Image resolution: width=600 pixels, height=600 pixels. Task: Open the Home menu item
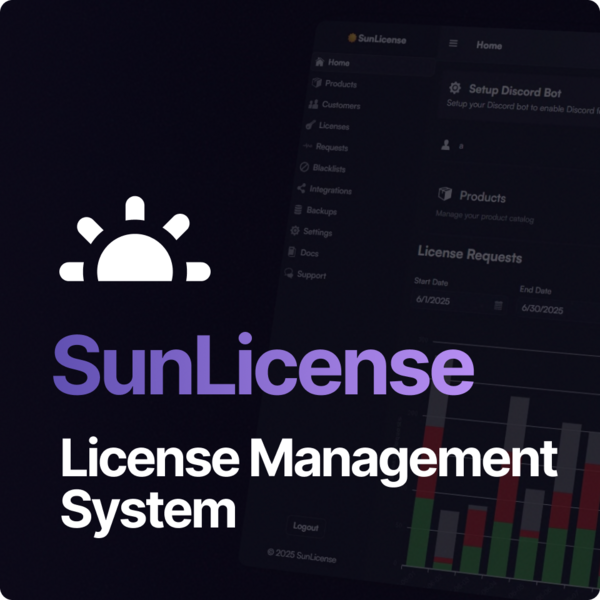pos(373,64)
